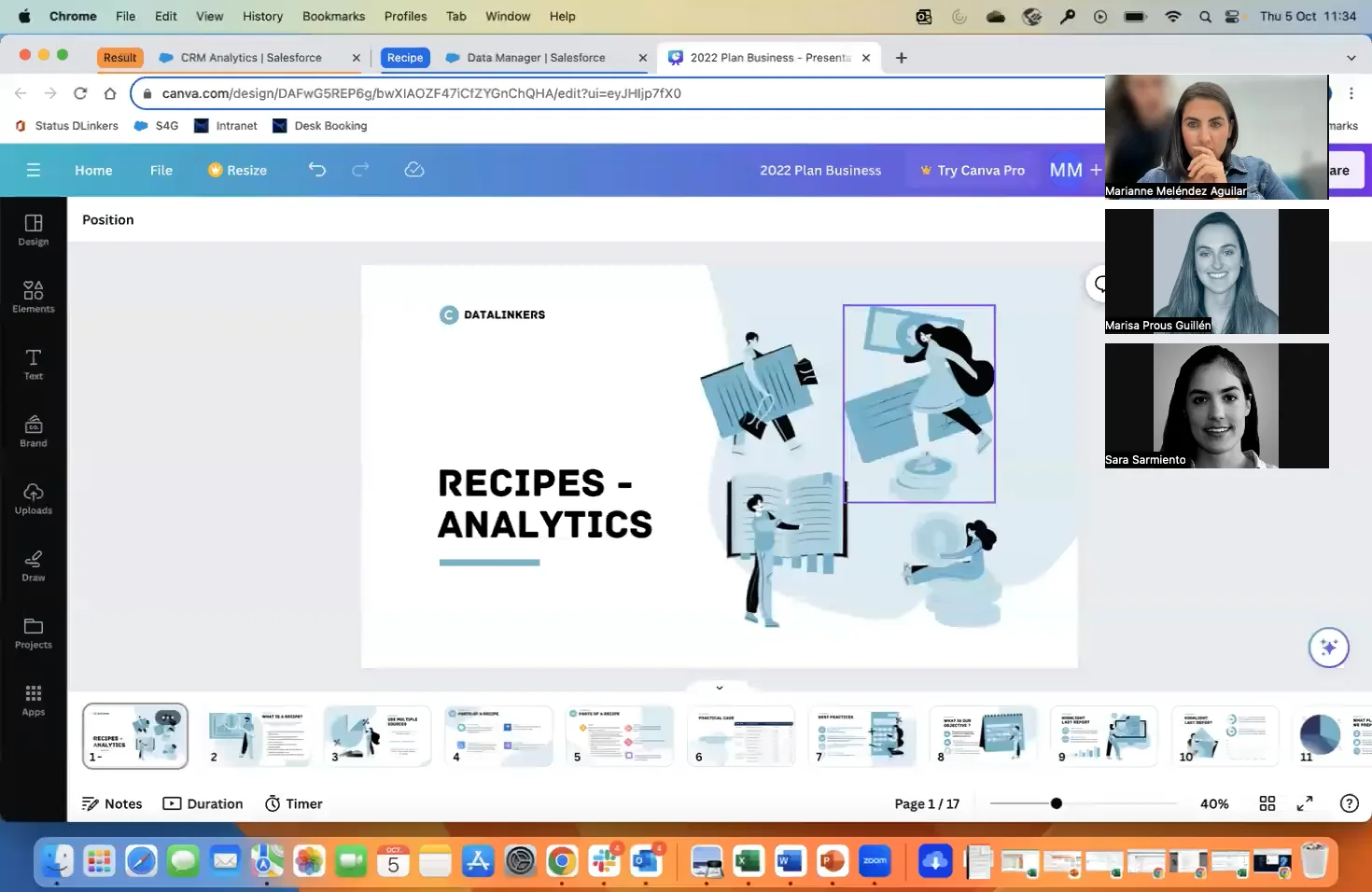Open the Canva hamburger menu
1372x892 pixels.
pyautogui.click(x=34, y=170)
